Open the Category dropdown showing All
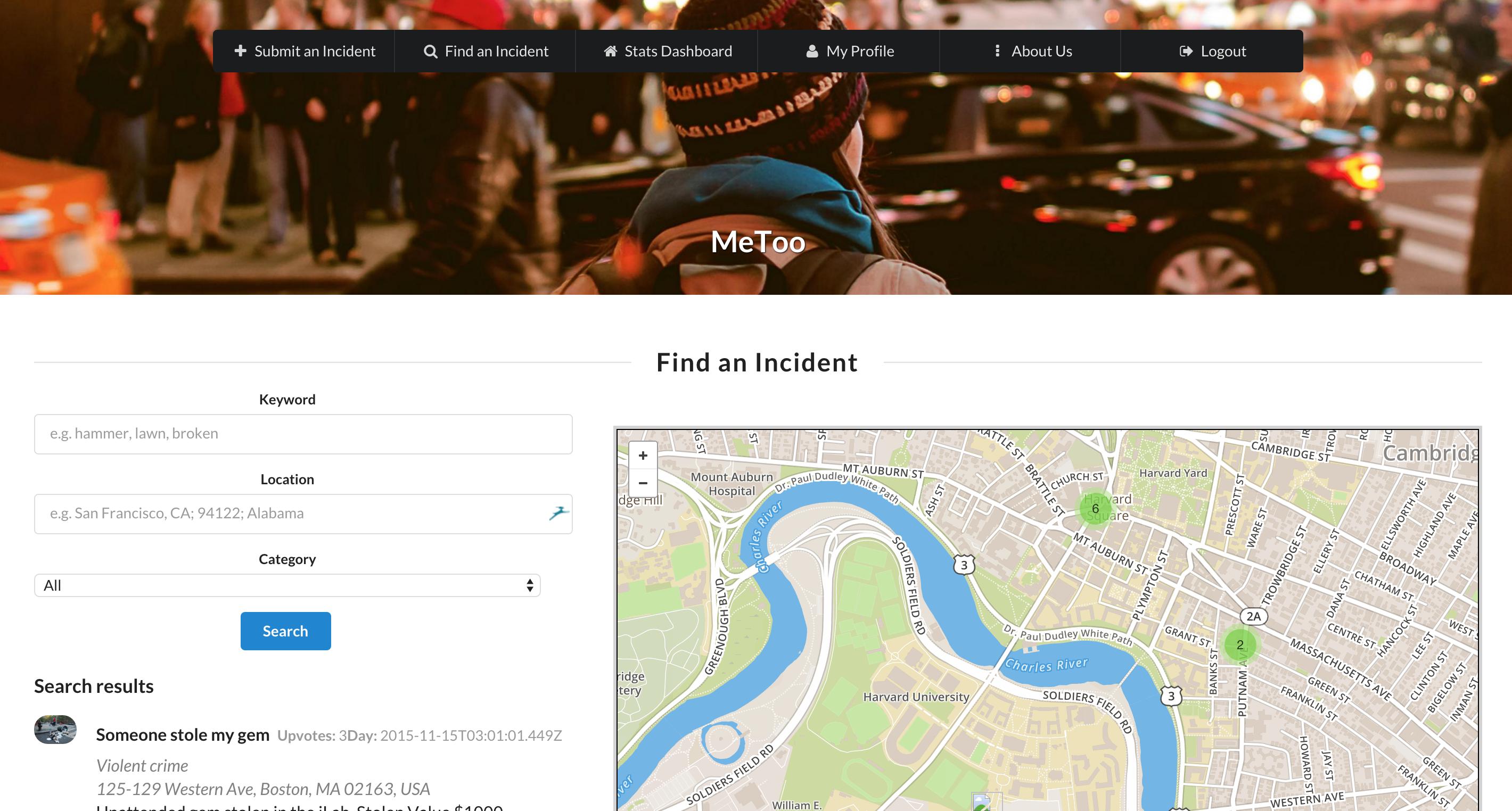1512x811 pixels. coord(287,585)
